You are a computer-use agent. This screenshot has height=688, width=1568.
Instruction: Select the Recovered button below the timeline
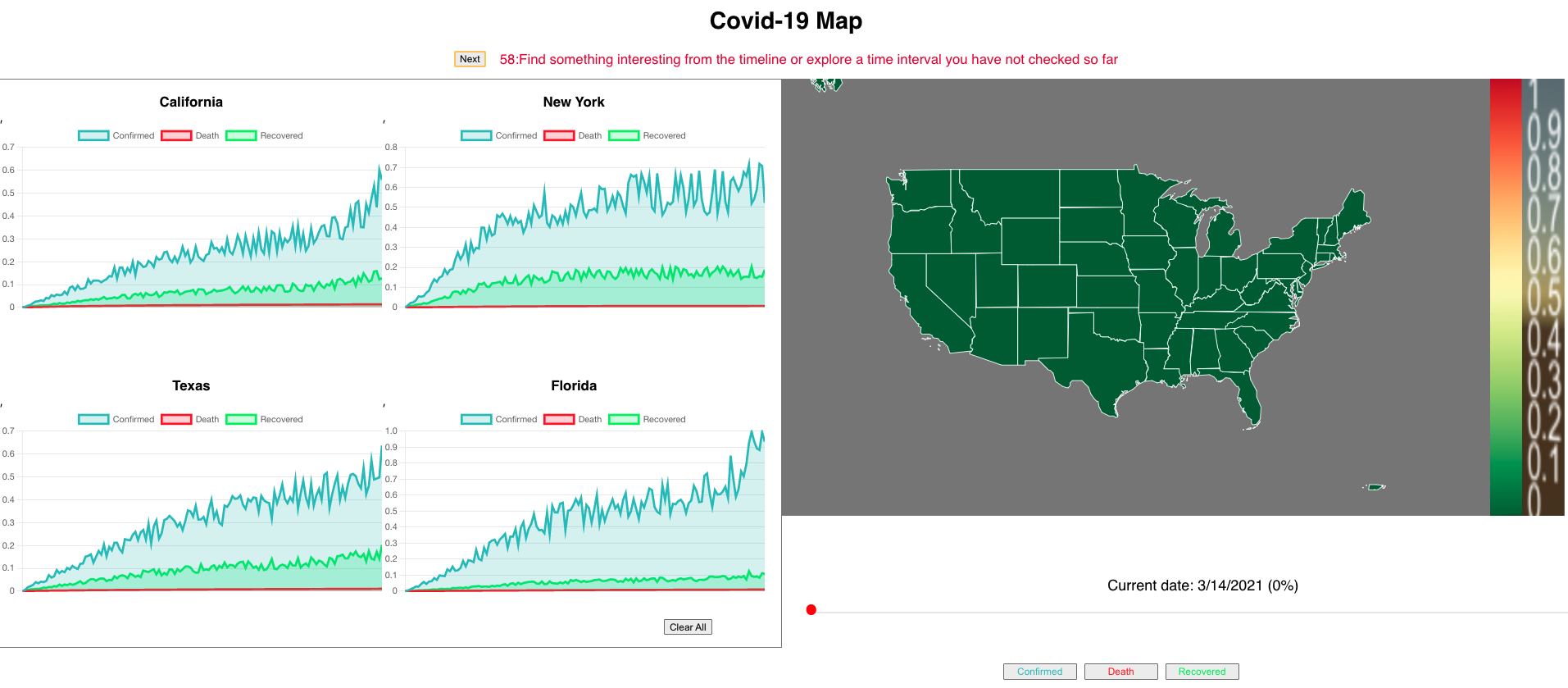tap(1202, 672)
